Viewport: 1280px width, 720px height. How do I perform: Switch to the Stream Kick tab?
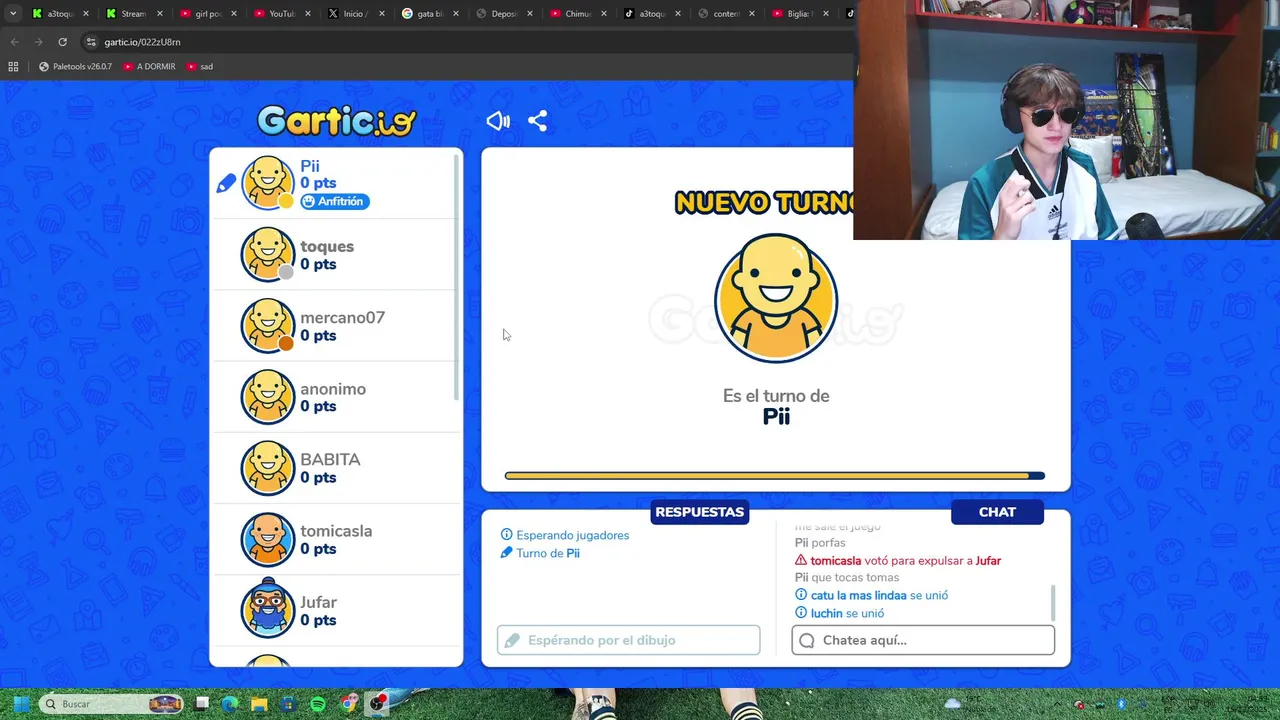coord(133,14)
